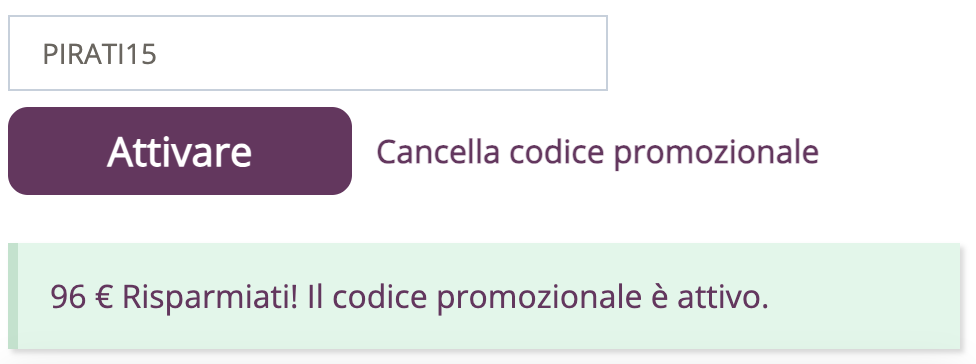Click the promo code field containing PIRATI15
This screenshot has height=364, width=976.
tap(307, 54)
